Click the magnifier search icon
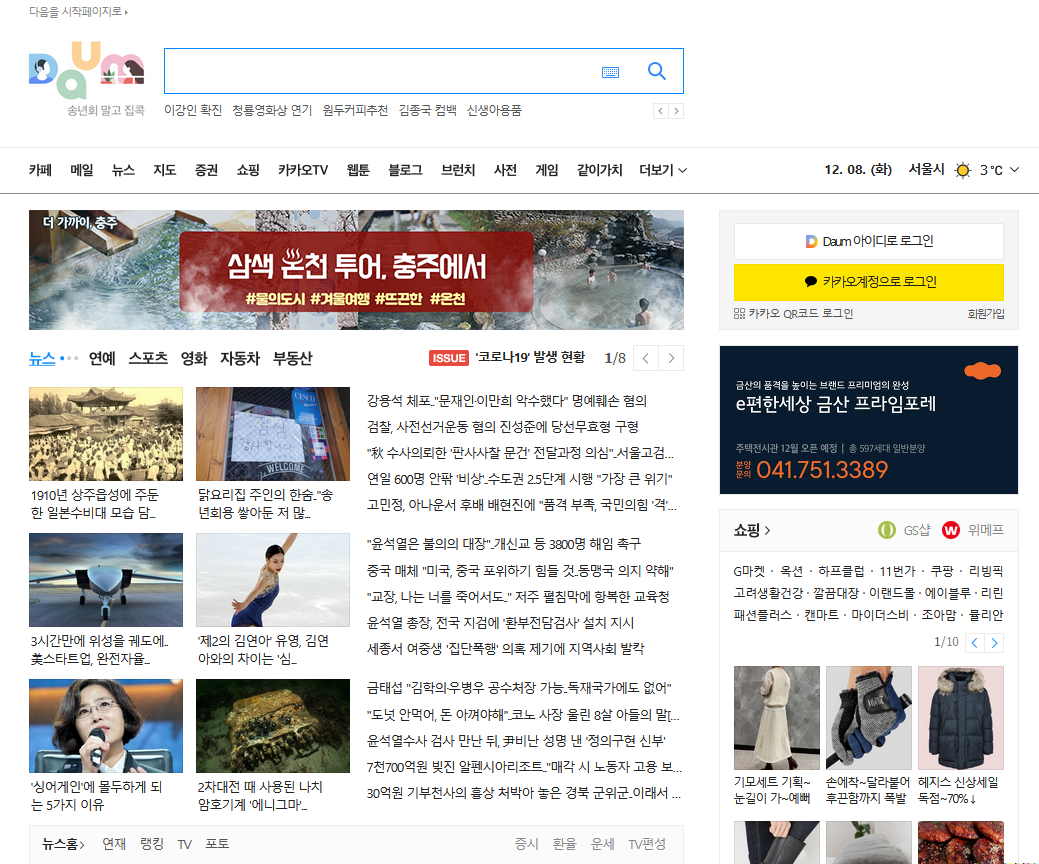Viewport: 1039px width, 864px height. 657,71
